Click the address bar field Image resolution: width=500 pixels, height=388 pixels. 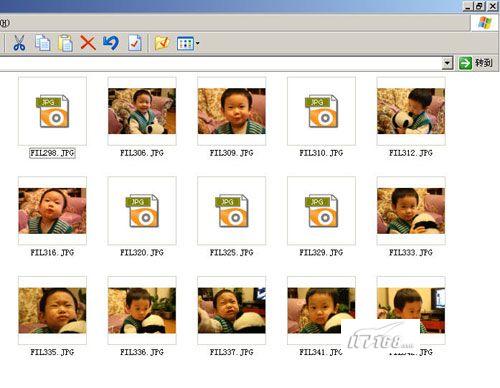click(x=220, y=63)
